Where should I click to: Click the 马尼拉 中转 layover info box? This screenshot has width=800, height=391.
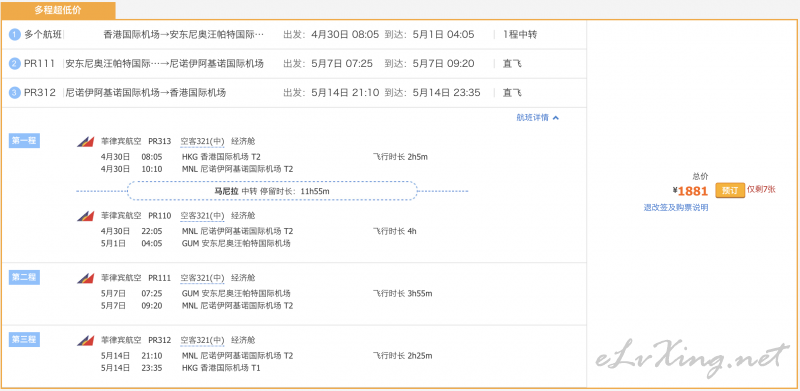click(x=272, y=191)
